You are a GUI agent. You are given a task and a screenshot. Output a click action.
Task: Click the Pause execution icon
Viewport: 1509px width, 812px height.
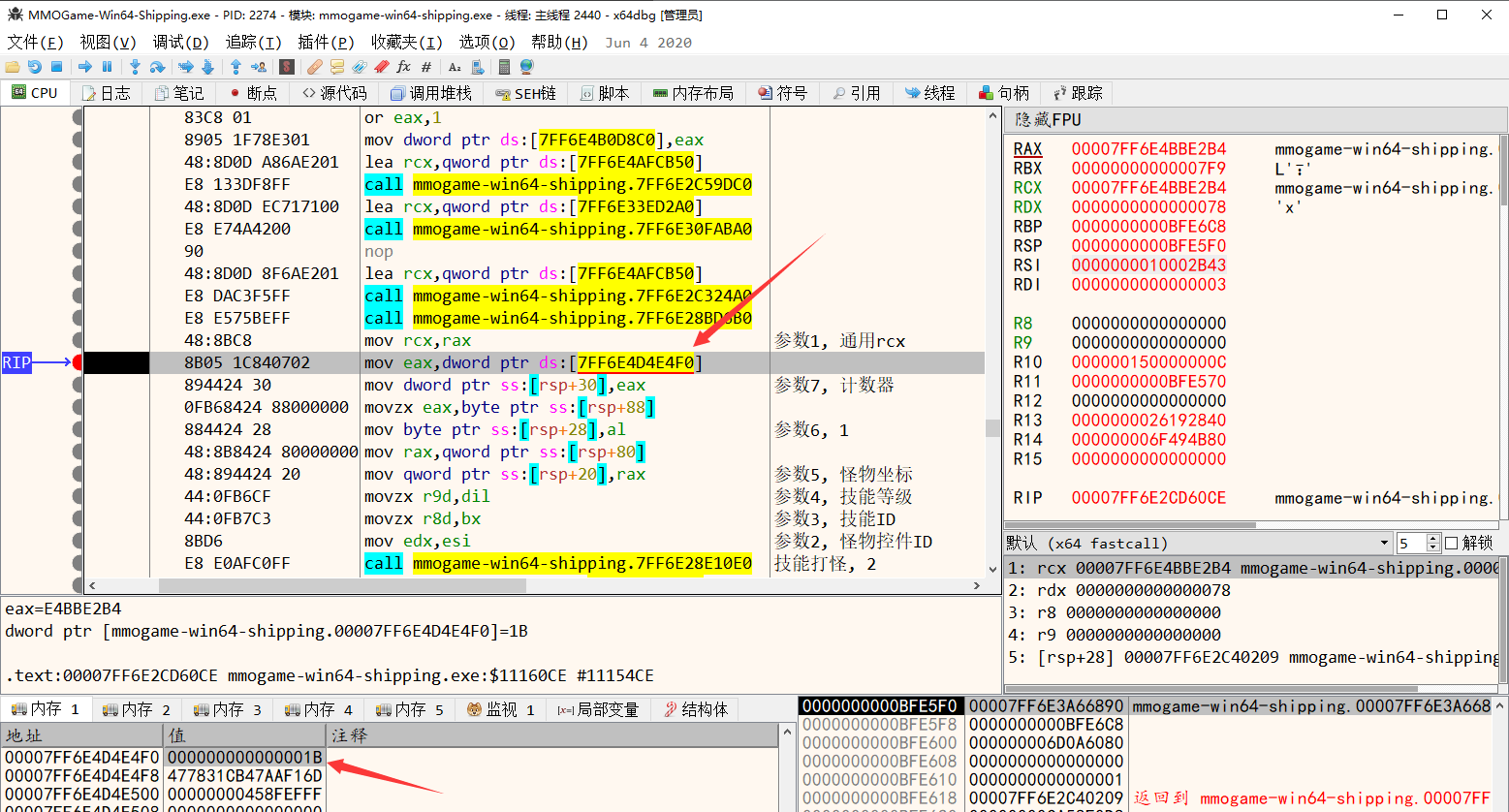pyautogui.click(x=107, y=67)
